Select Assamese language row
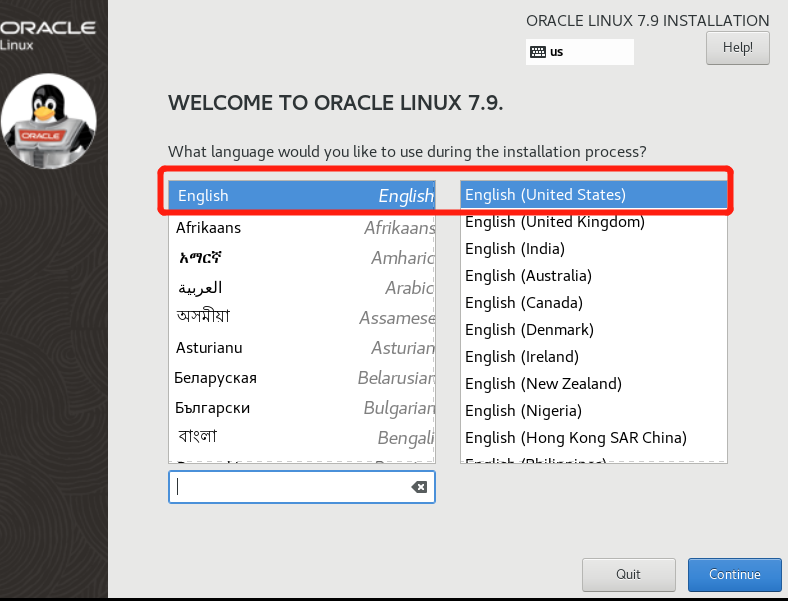The image size is (788, 601). [x=302, y=318]
